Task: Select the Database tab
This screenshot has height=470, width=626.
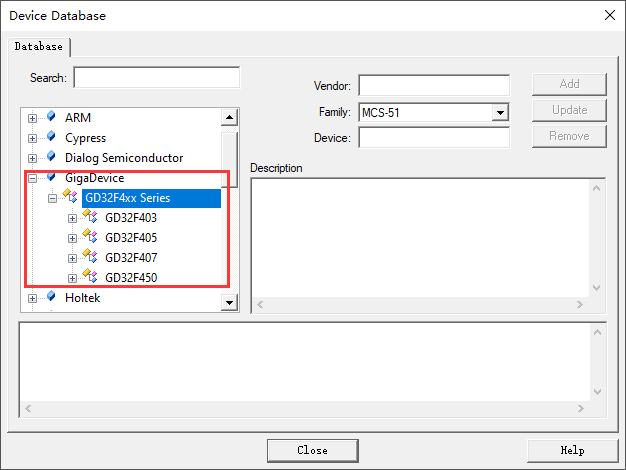Action: click(39, 46)
